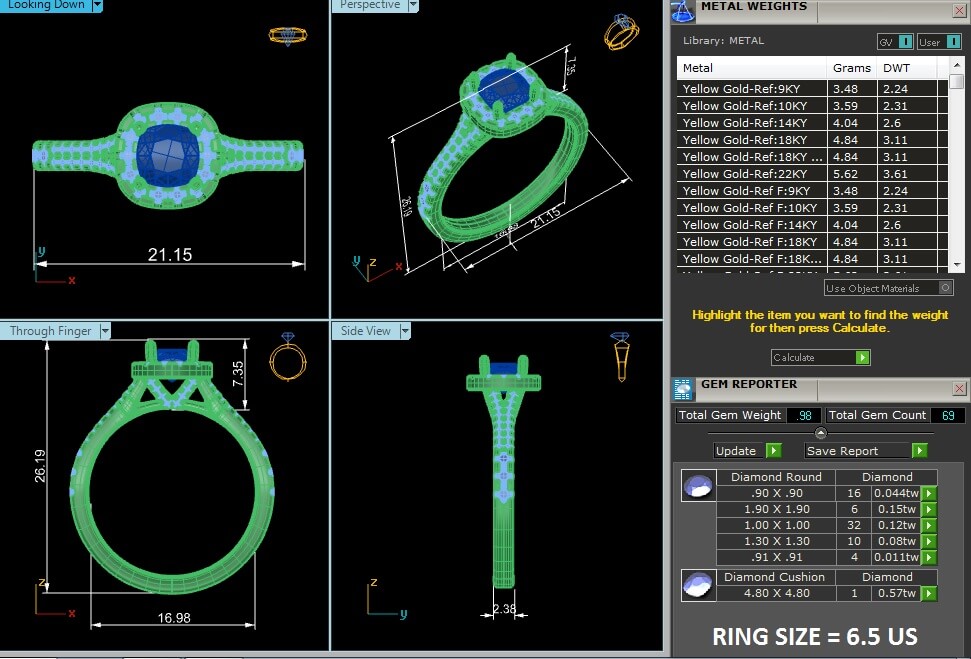This screenshot has width=971, height=659.
Task: Click the ring view icon in Side View viewport
Action: tap(620, 356)
